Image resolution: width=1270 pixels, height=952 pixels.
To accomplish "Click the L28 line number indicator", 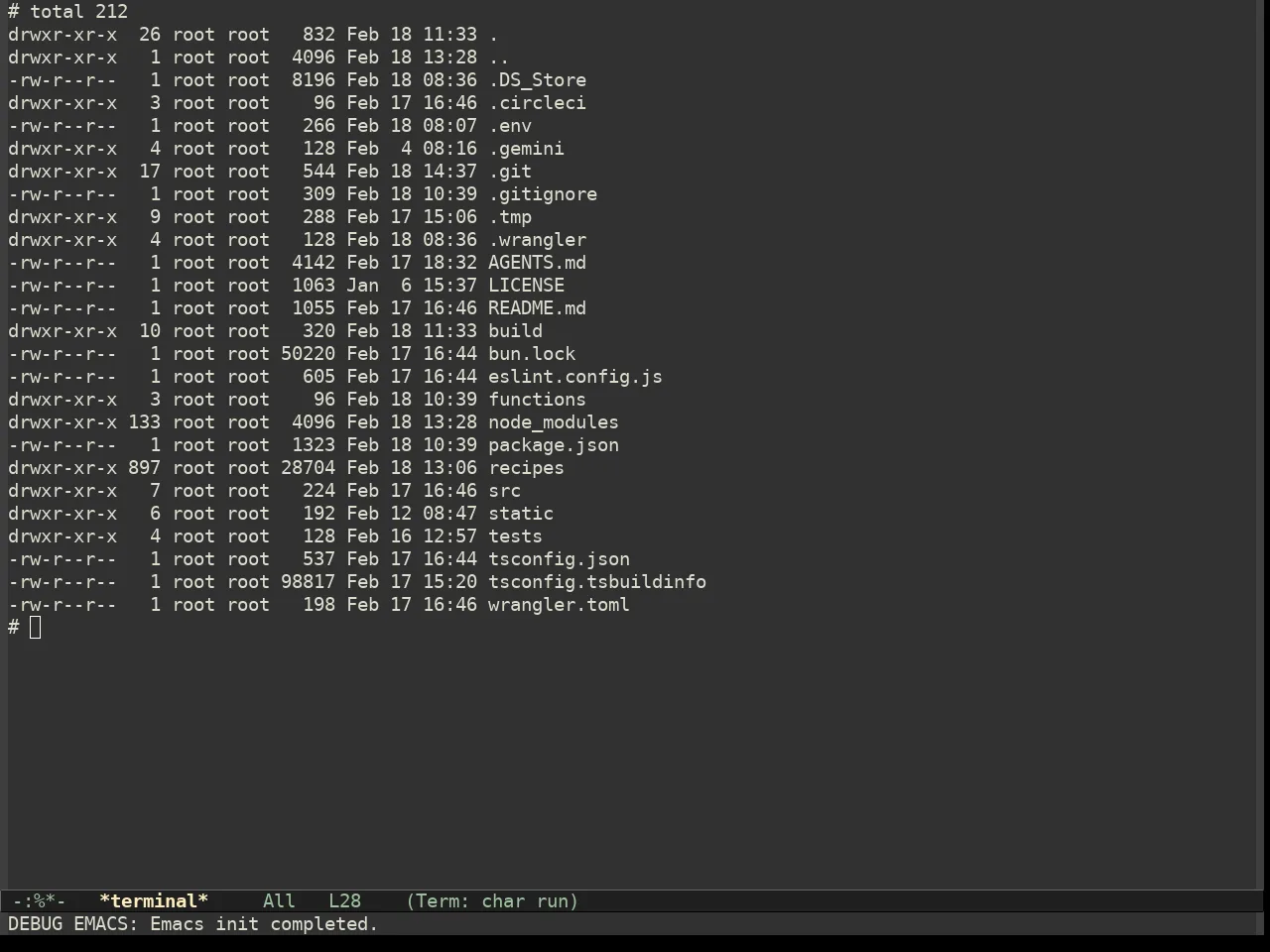I will click(344, 901).
